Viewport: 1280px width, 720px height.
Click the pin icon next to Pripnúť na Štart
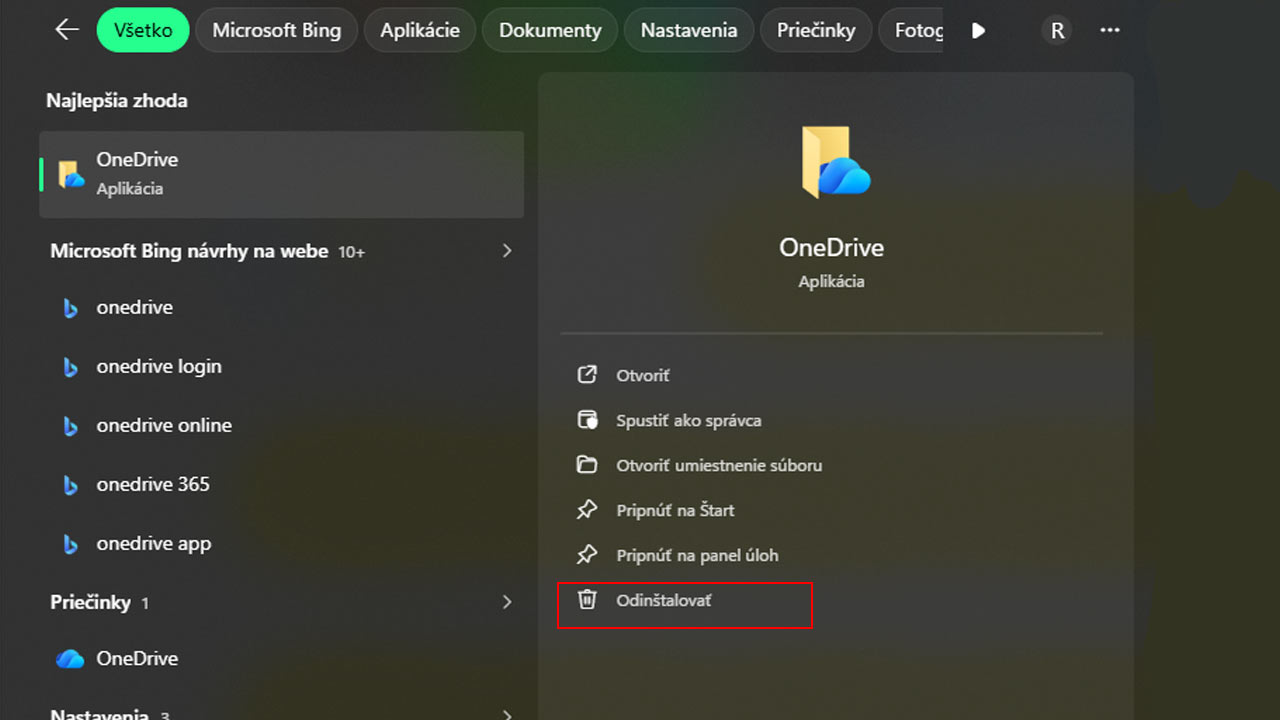click(587, 510)
